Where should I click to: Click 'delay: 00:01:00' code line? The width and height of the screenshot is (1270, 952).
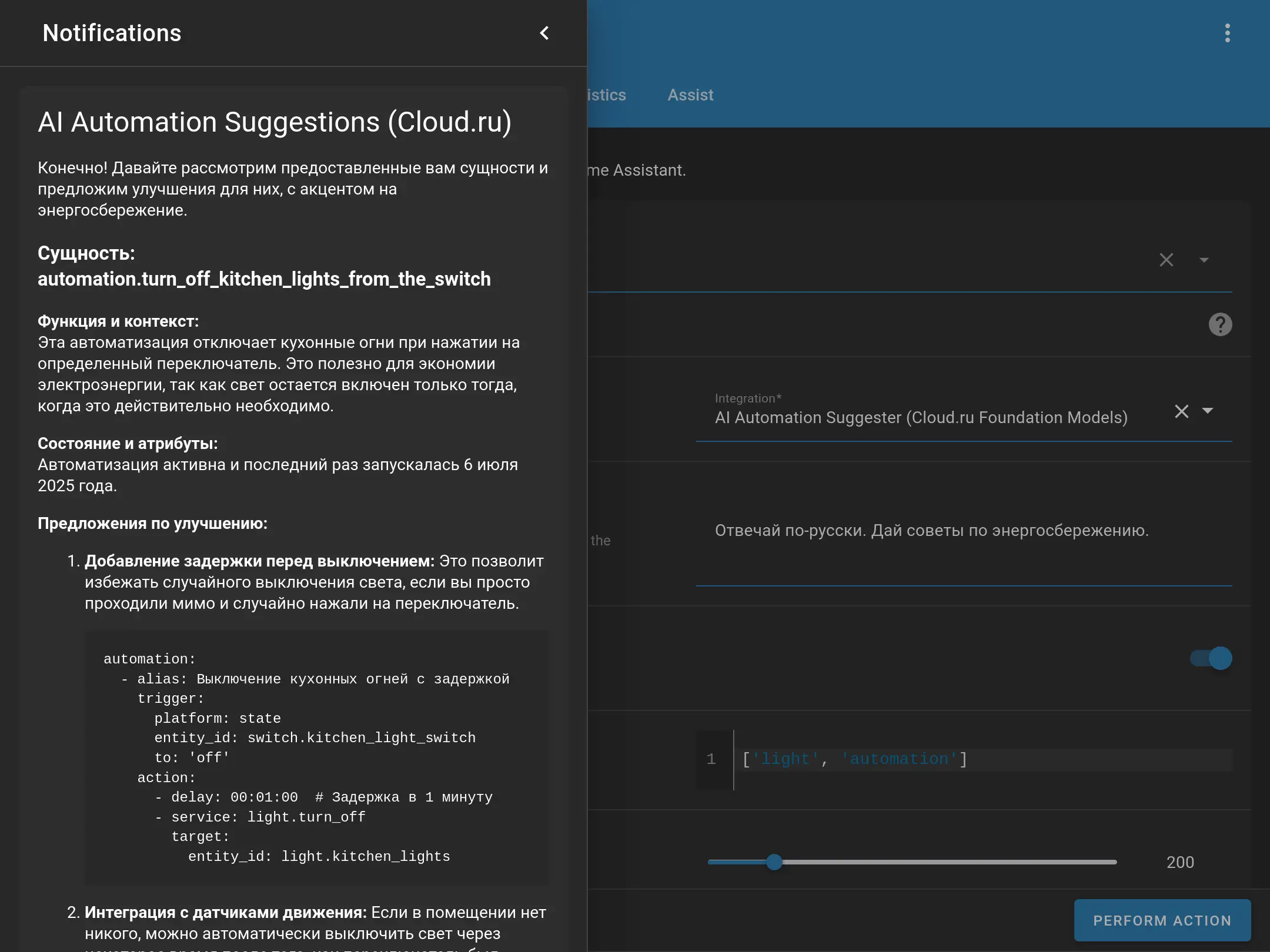click(235, 797)
